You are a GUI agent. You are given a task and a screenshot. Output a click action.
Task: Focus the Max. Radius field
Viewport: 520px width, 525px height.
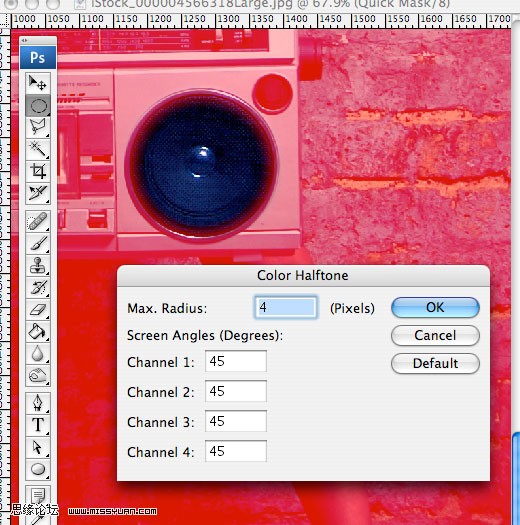coord(286,307)
